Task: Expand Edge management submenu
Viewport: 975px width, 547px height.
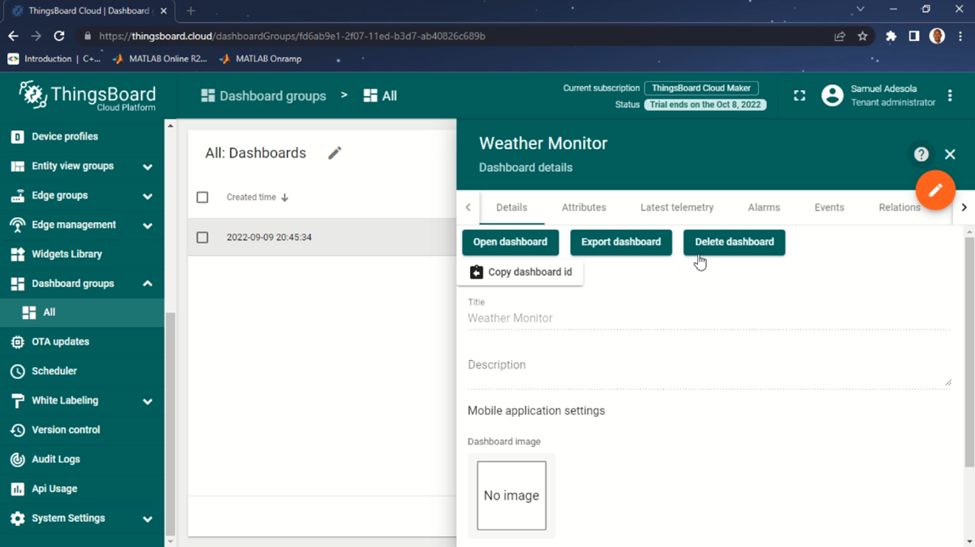Action: pos(147,225)
